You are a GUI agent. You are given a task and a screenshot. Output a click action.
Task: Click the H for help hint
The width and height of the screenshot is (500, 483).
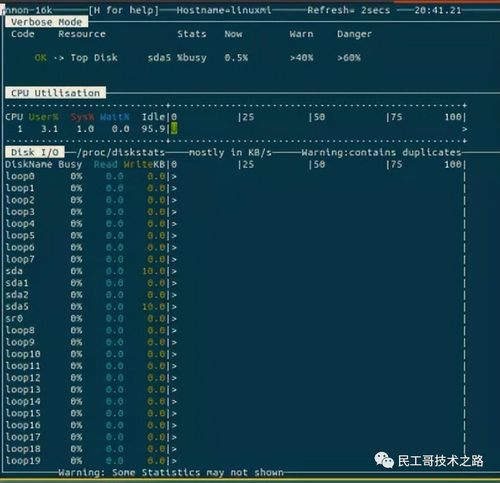124,10
